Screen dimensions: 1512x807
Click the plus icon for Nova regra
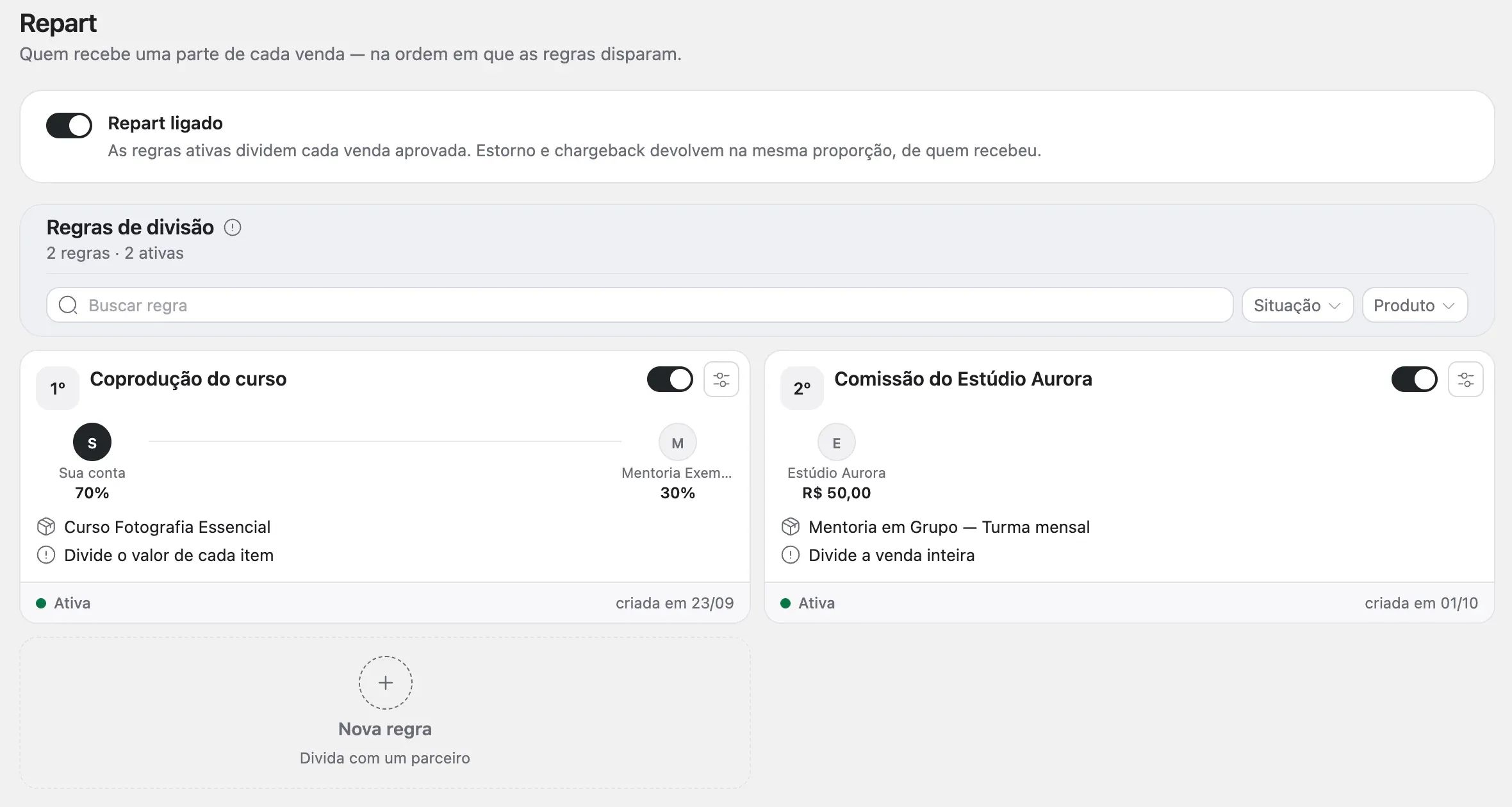coord(385,682)
